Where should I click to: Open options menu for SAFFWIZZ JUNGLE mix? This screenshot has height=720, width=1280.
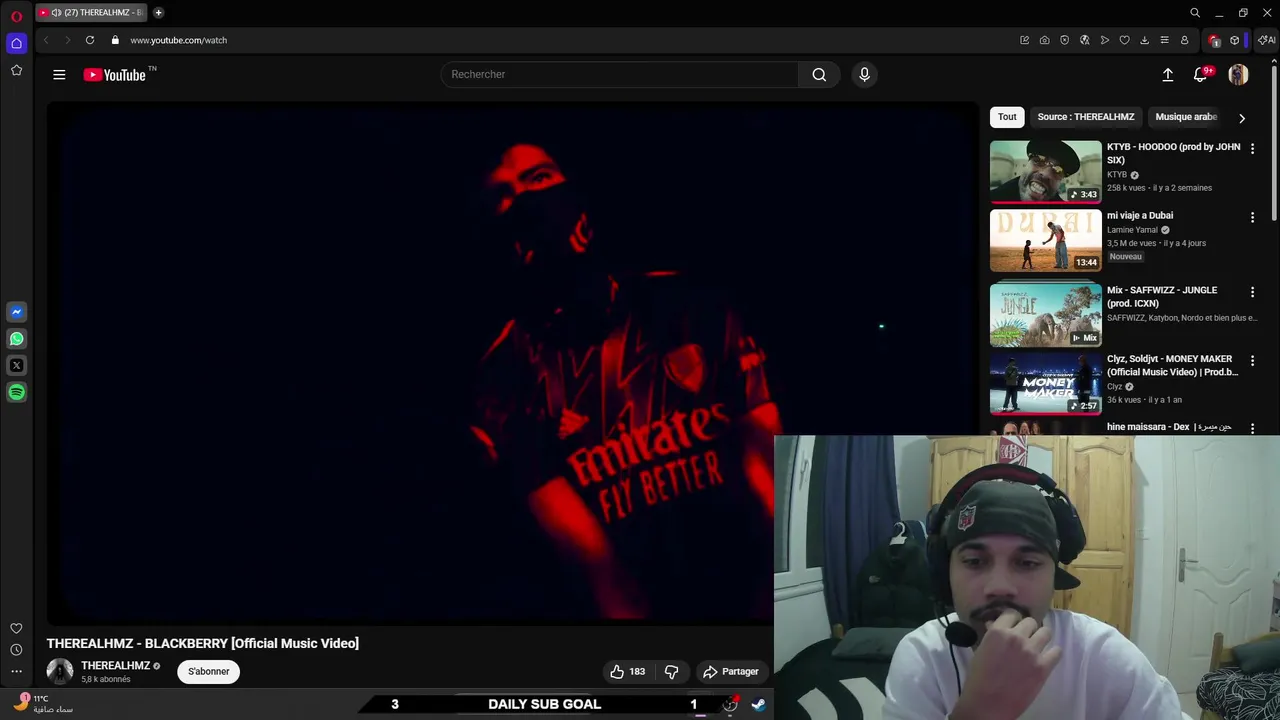[x=1252, y=292]
